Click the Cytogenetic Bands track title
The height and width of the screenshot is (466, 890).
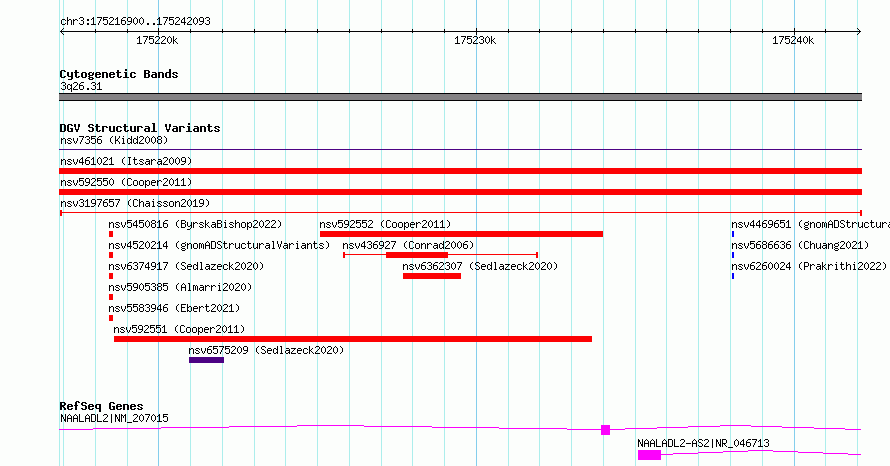point(119,74)
